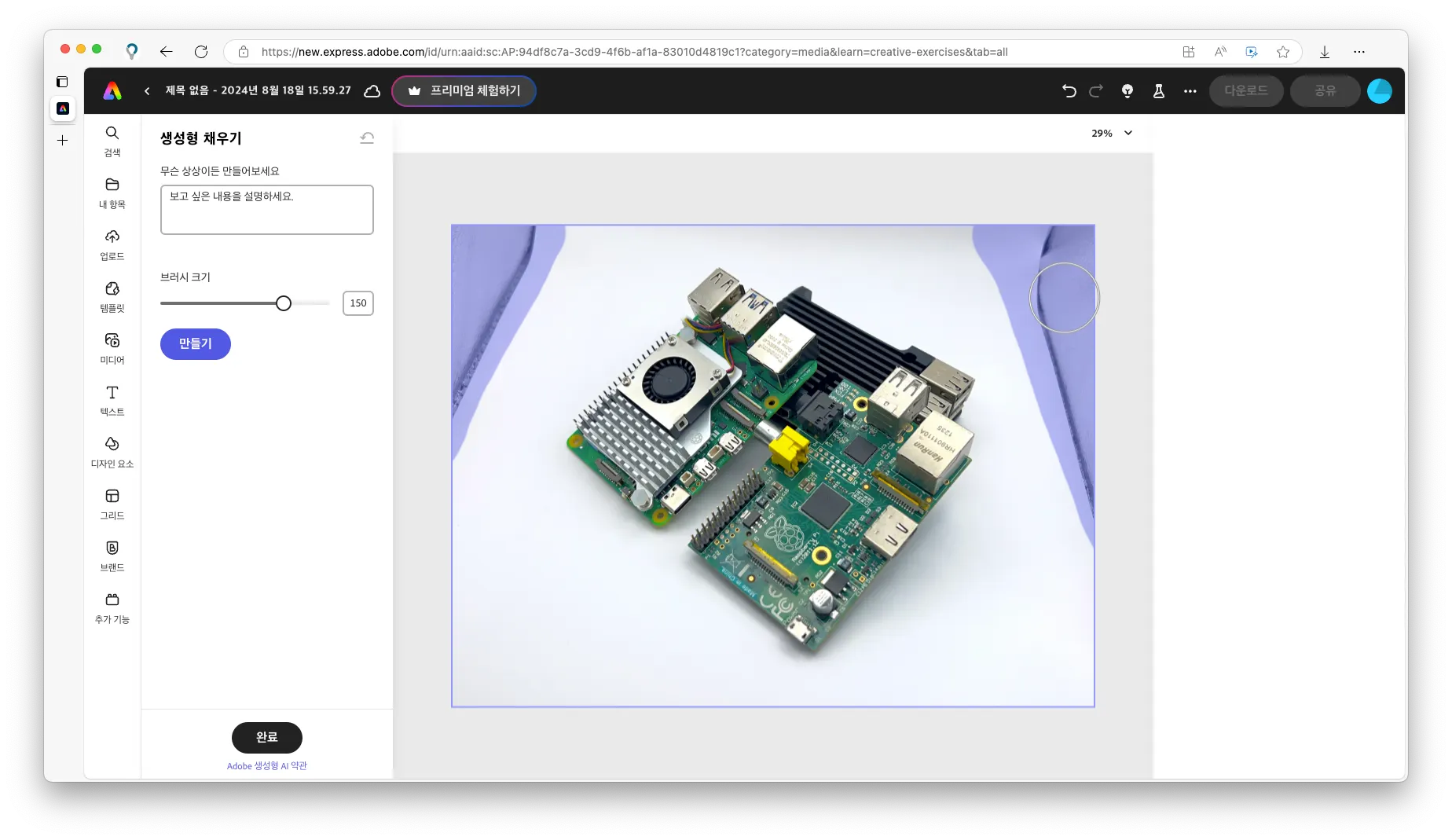Click the prompt description text box
Screen dimensions: 1452x840
pyautogui.click(x=267, y=210)
